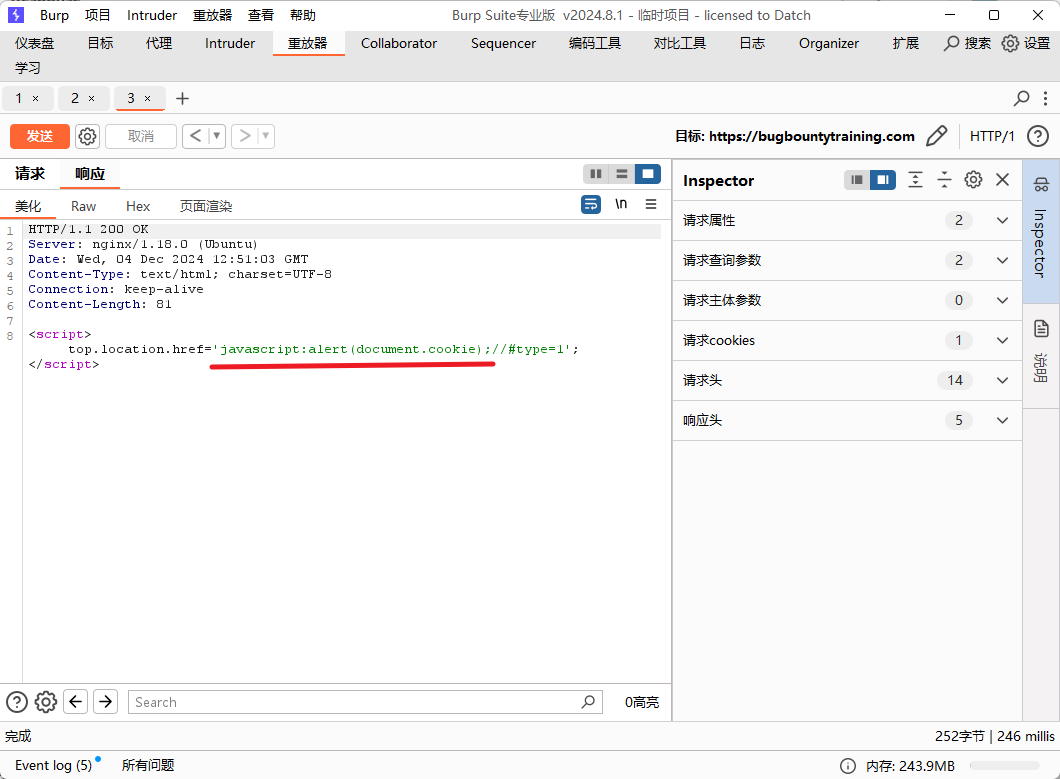Click the orange 发送 send button
Image resolution: width=1060 pixels, height=779 pixels.
pyautogui.click(x=40, y=137)
